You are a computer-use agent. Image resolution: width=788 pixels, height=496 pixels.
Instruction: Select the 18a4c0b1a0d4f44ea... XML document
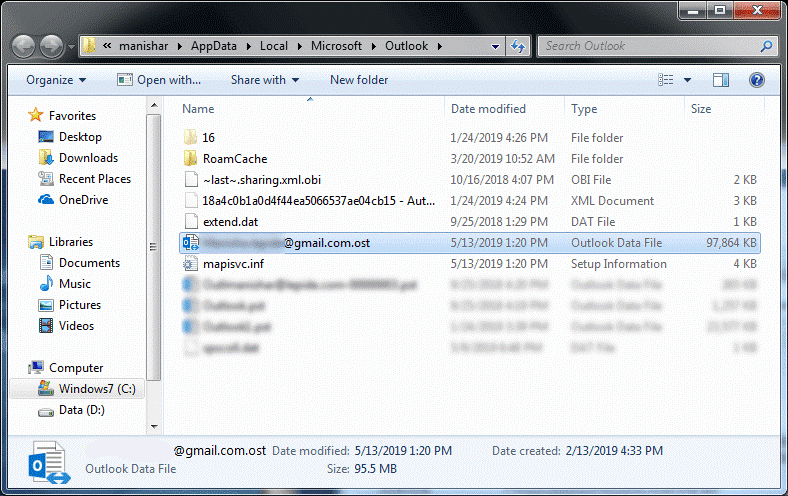point(319,201)
